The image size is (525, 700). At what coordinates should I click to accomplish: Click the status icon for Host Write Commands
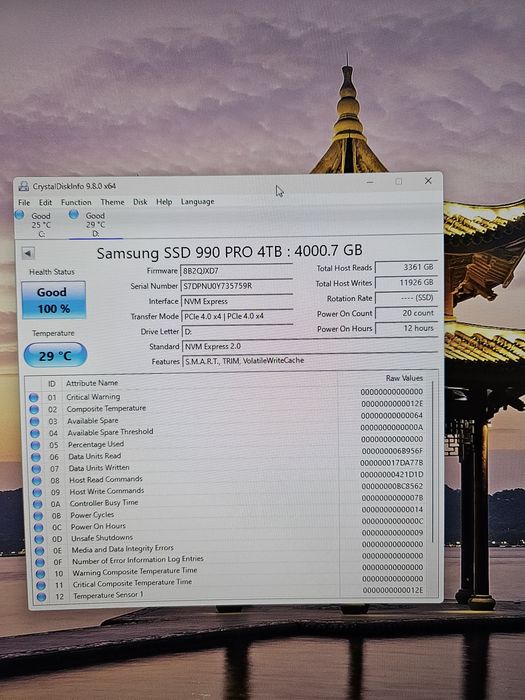[37, 492]
